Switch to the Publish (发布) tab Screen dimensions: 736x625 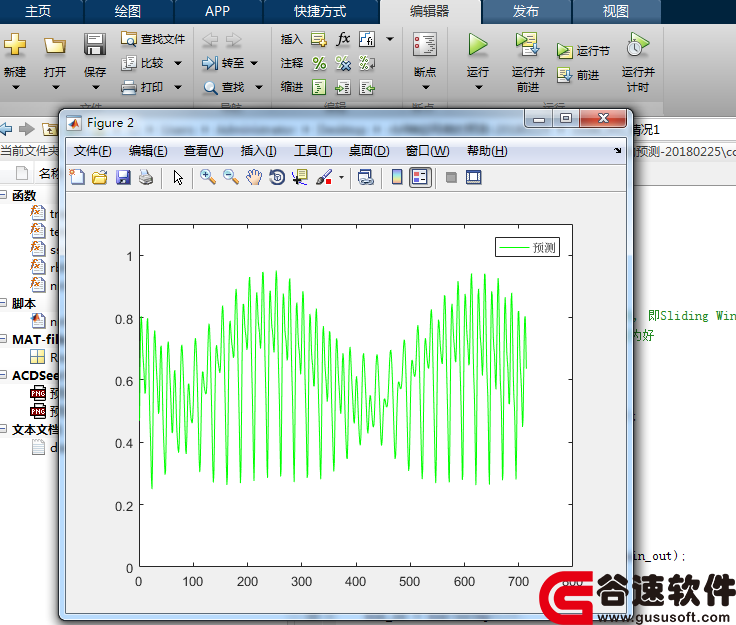tap(526, 11)
